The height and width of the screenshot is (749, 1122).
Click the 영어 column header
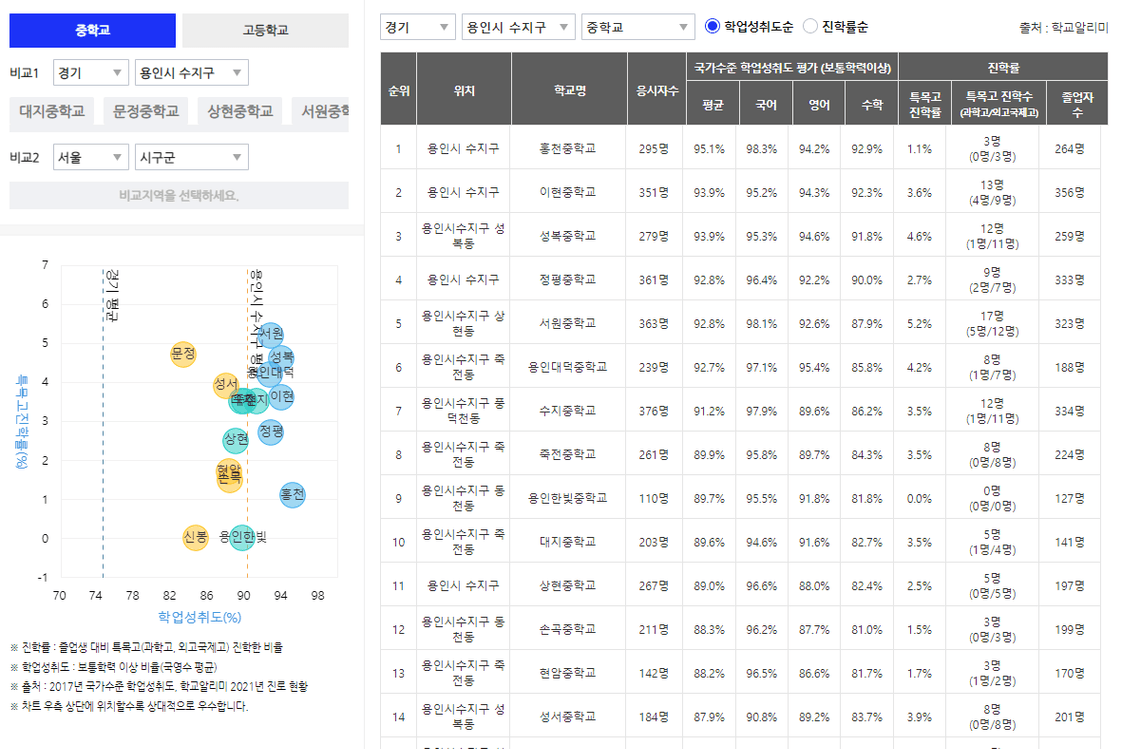[819, 104]
